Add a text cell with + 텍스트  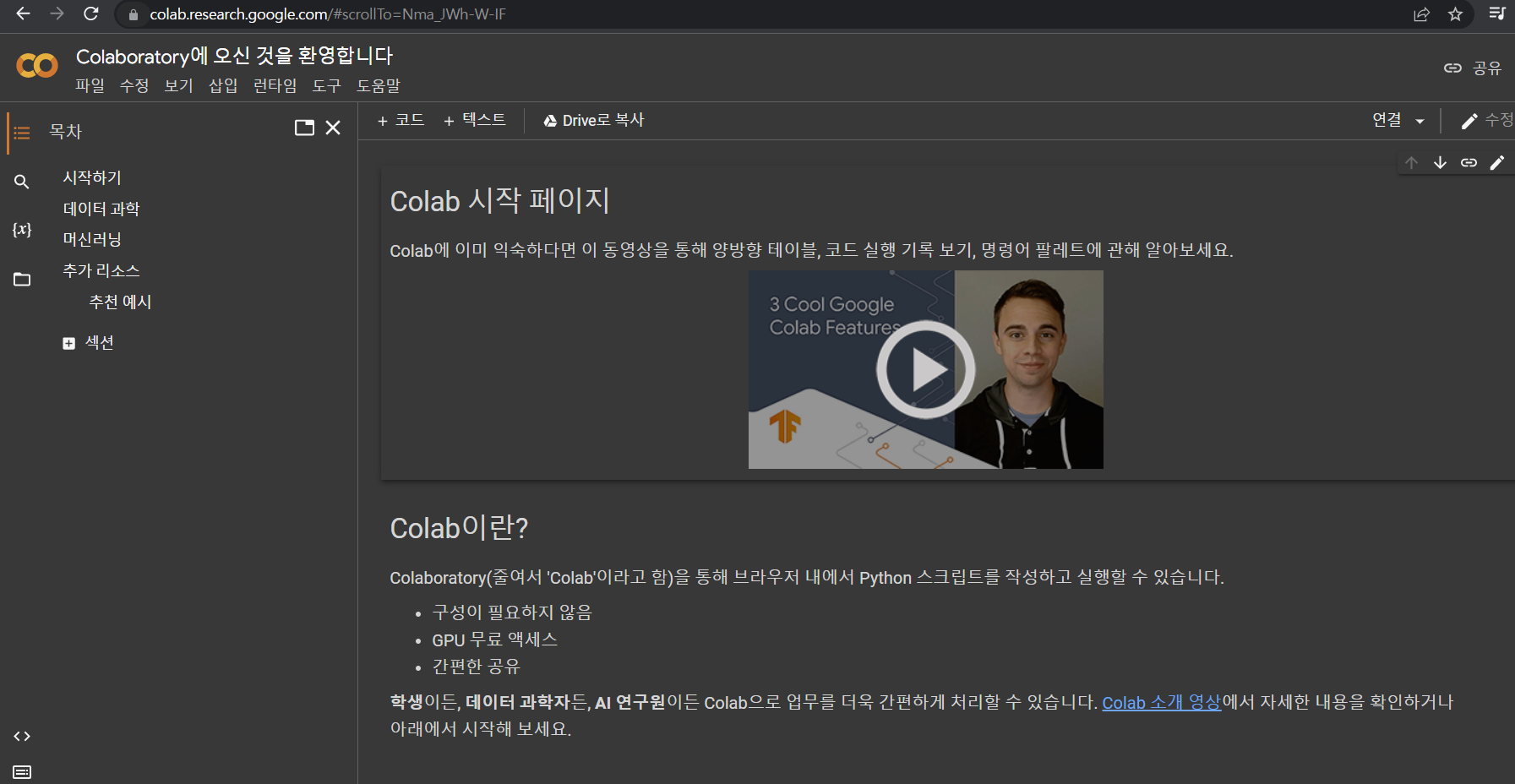[x=475, y=120]
